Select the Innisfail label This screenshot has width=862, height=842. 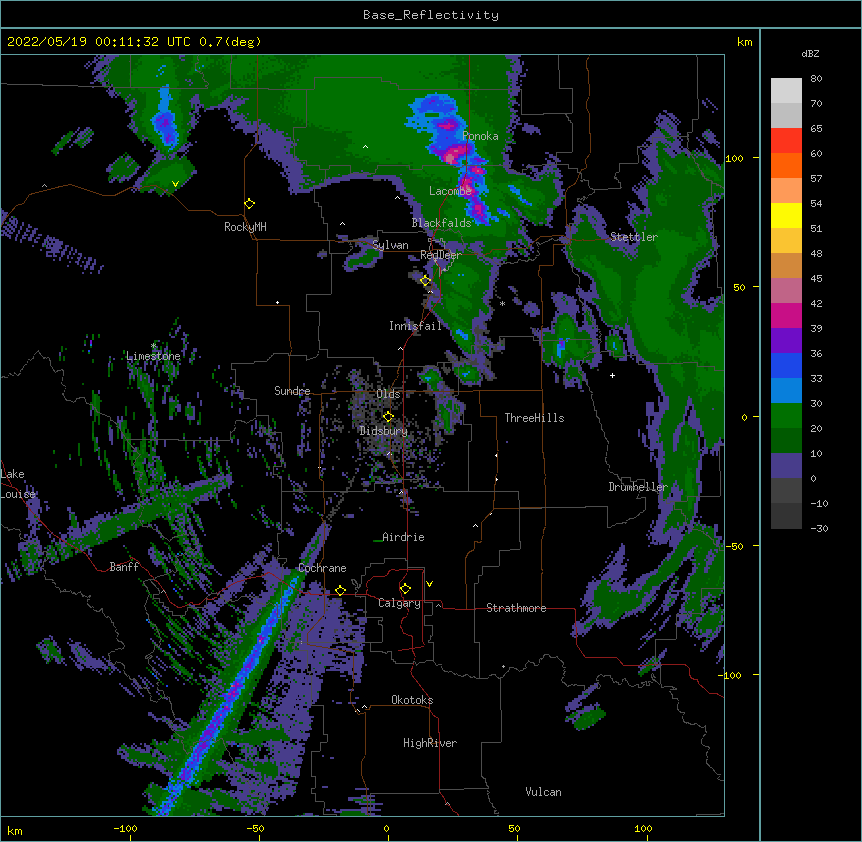[415, 326]
